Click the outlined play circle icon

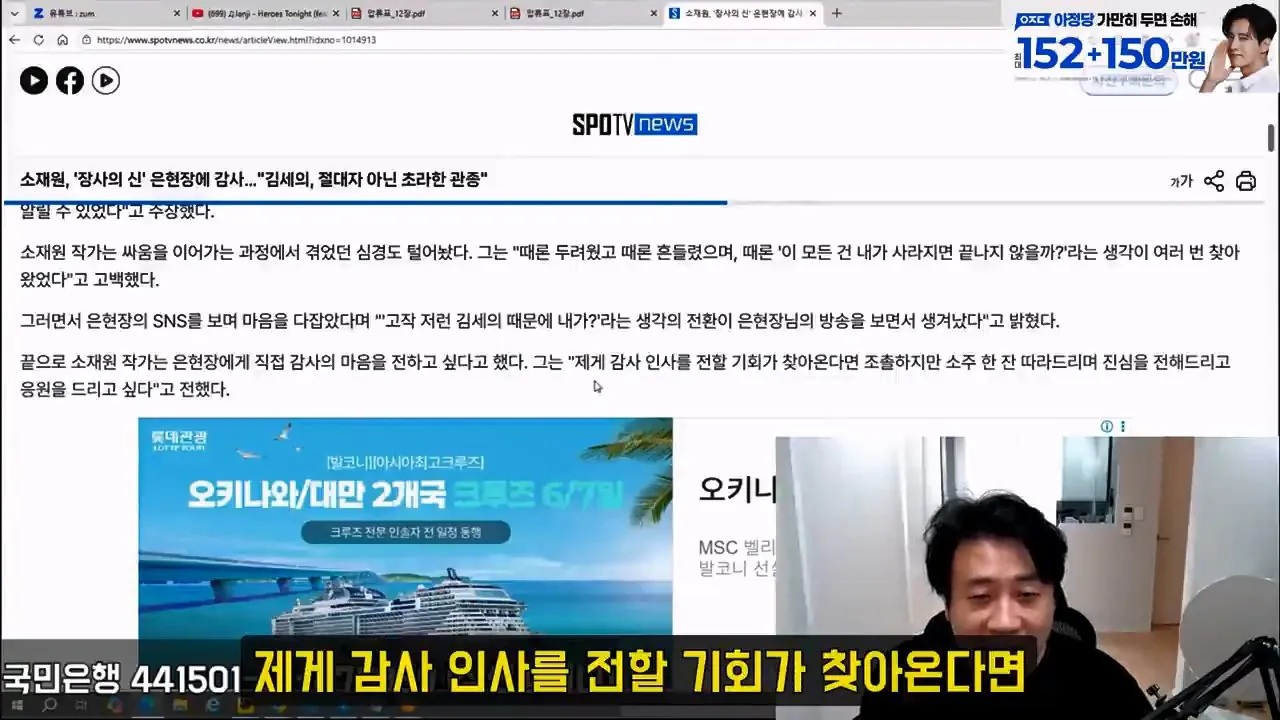(x=106, y=80)
